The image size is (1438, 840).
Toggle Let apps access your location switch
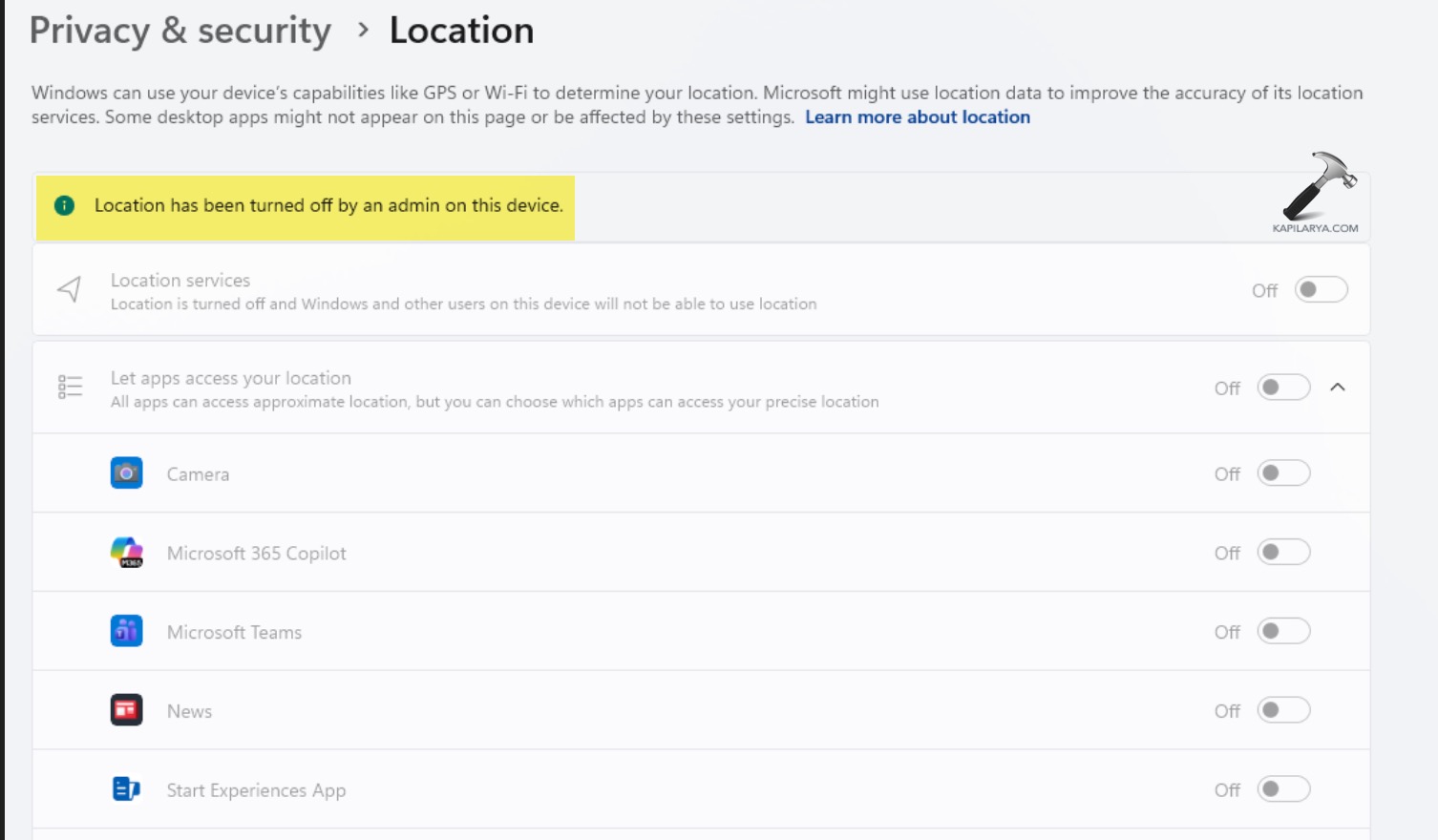pos(1283,388)
